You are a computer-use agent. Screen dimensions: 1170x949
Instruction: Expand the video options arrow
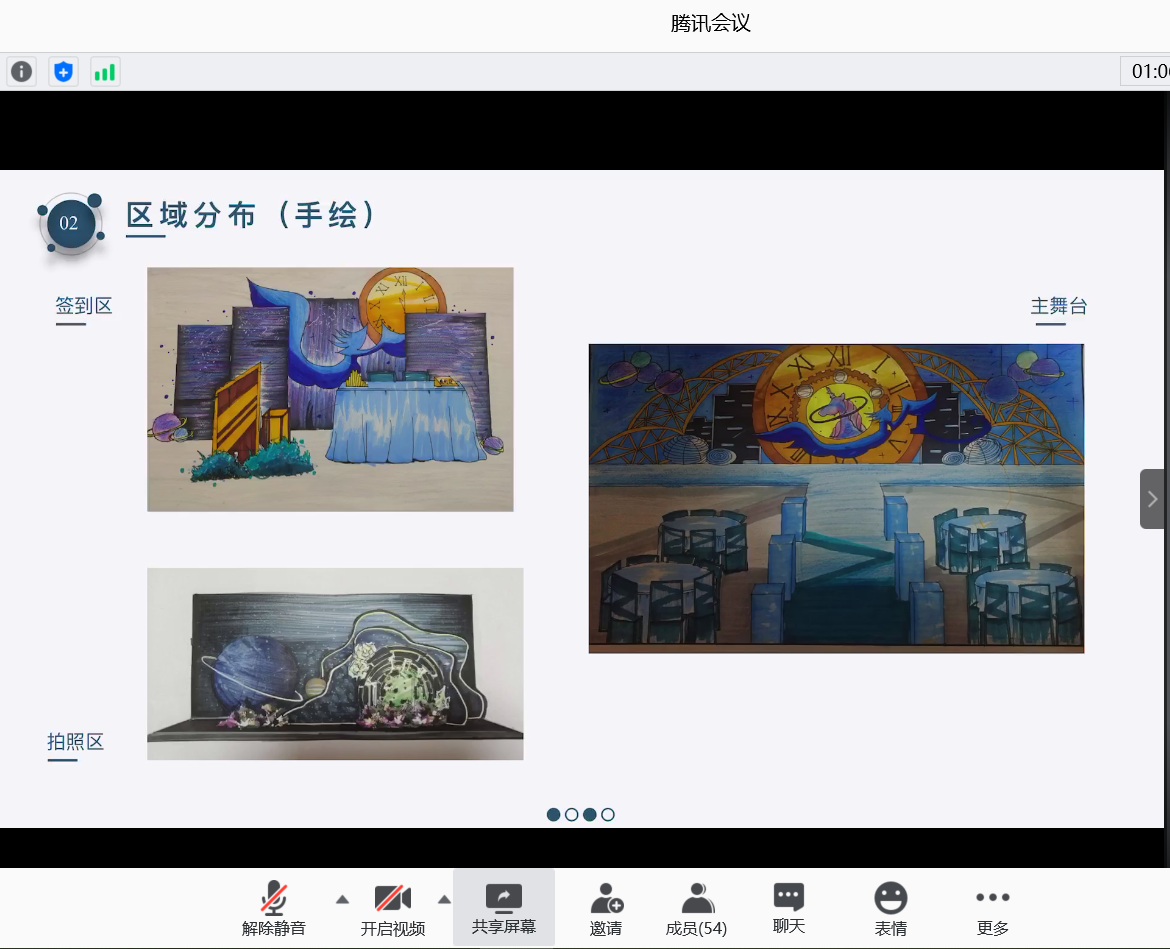tap(444, 899)
